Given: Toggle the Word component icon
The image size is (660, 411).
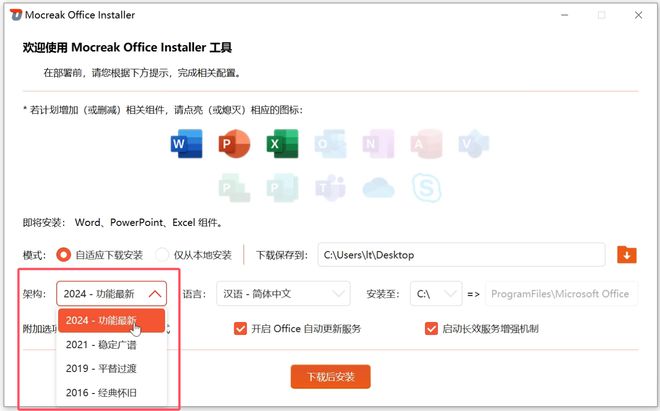Looking at the screenshot, I should (x=186, y=144).
